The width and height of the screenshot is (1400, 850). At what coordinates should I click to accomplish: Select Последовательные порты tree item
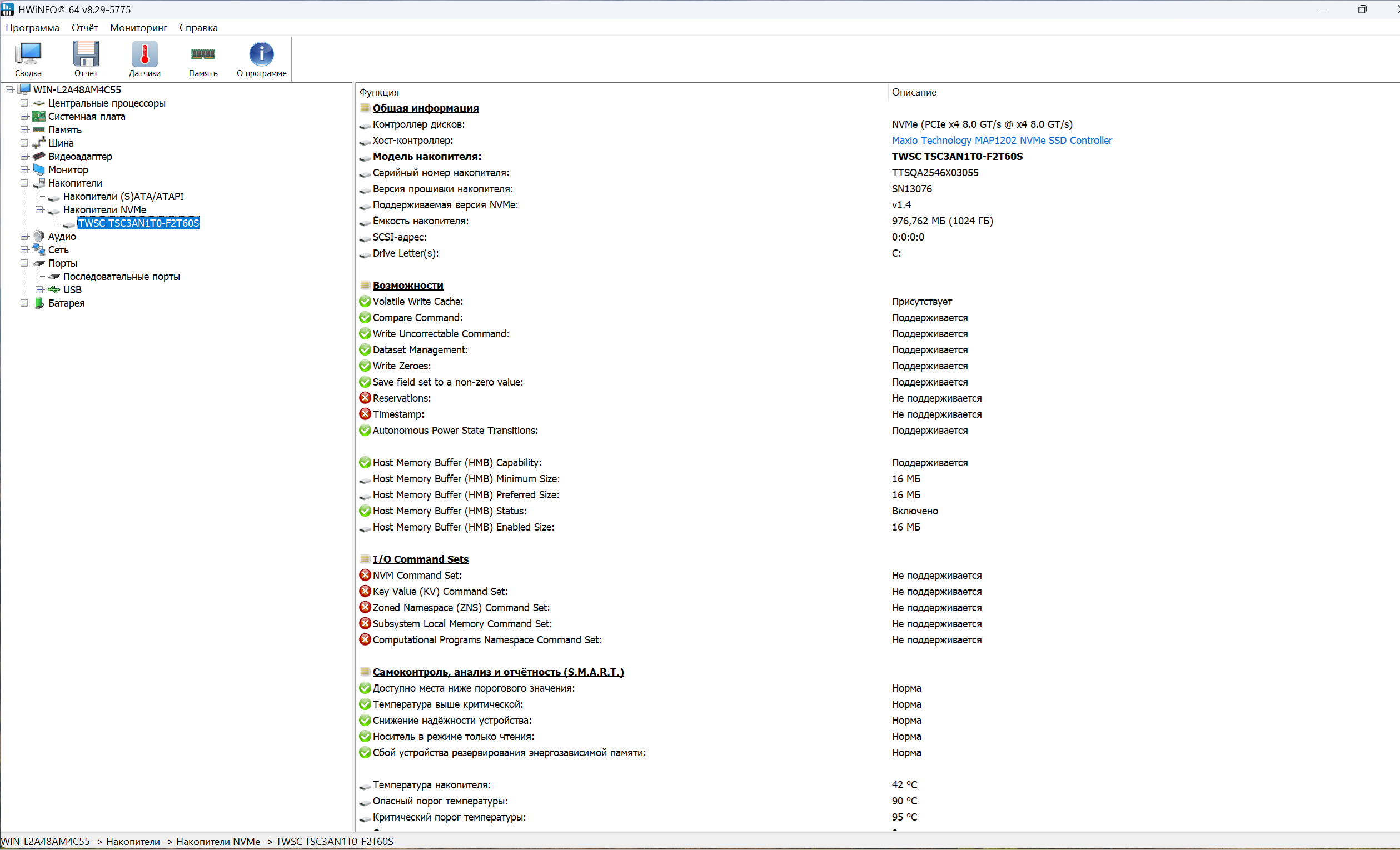click(x=121, y=277)
